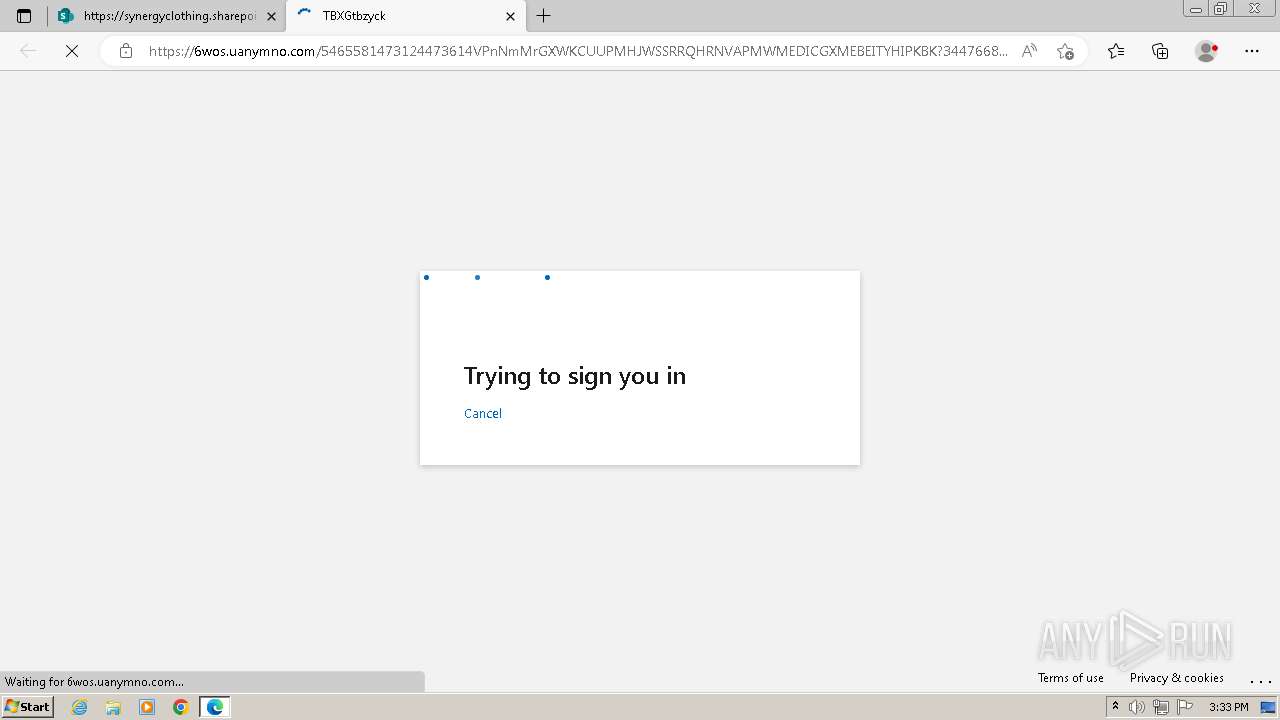The height and width of the screenshot is (720, 1280).
Task: Add this page to favorites
Action: coord(1065,51)
